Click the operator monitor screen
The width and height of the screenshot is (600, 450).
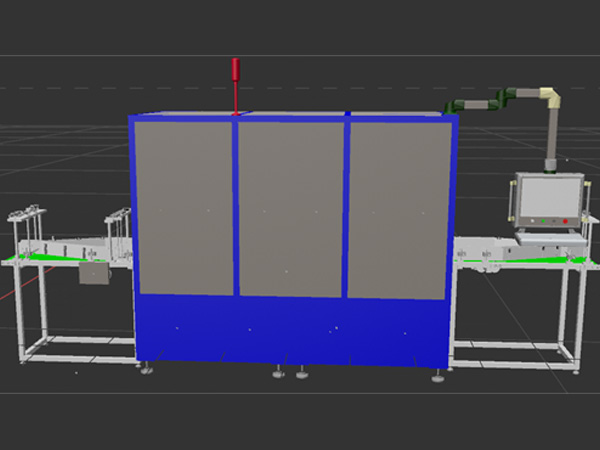pos(546,196)
